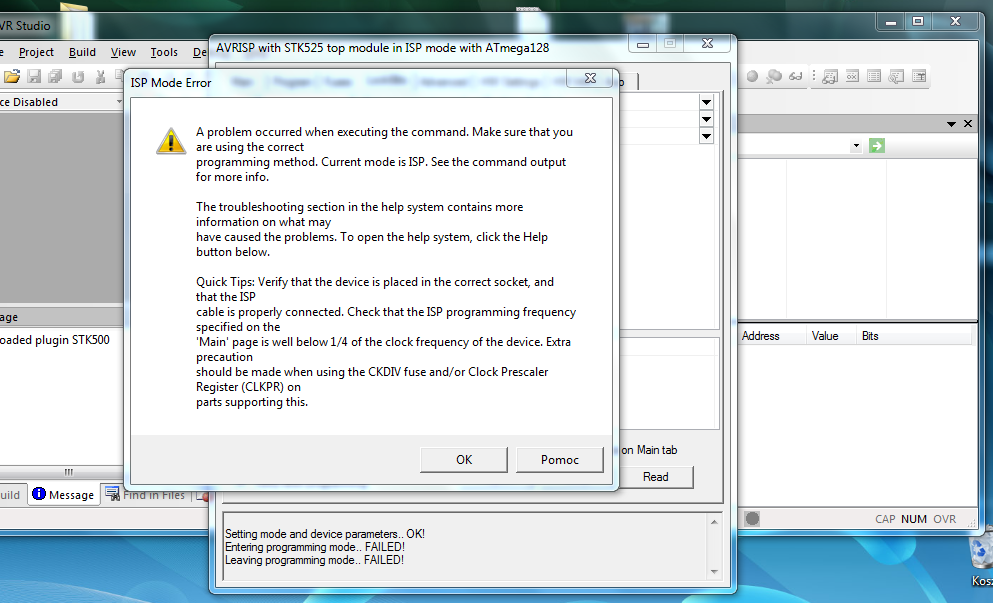
Task: Click the down arrow of AVRISP log scrollbar
Action: coord(714,571)
